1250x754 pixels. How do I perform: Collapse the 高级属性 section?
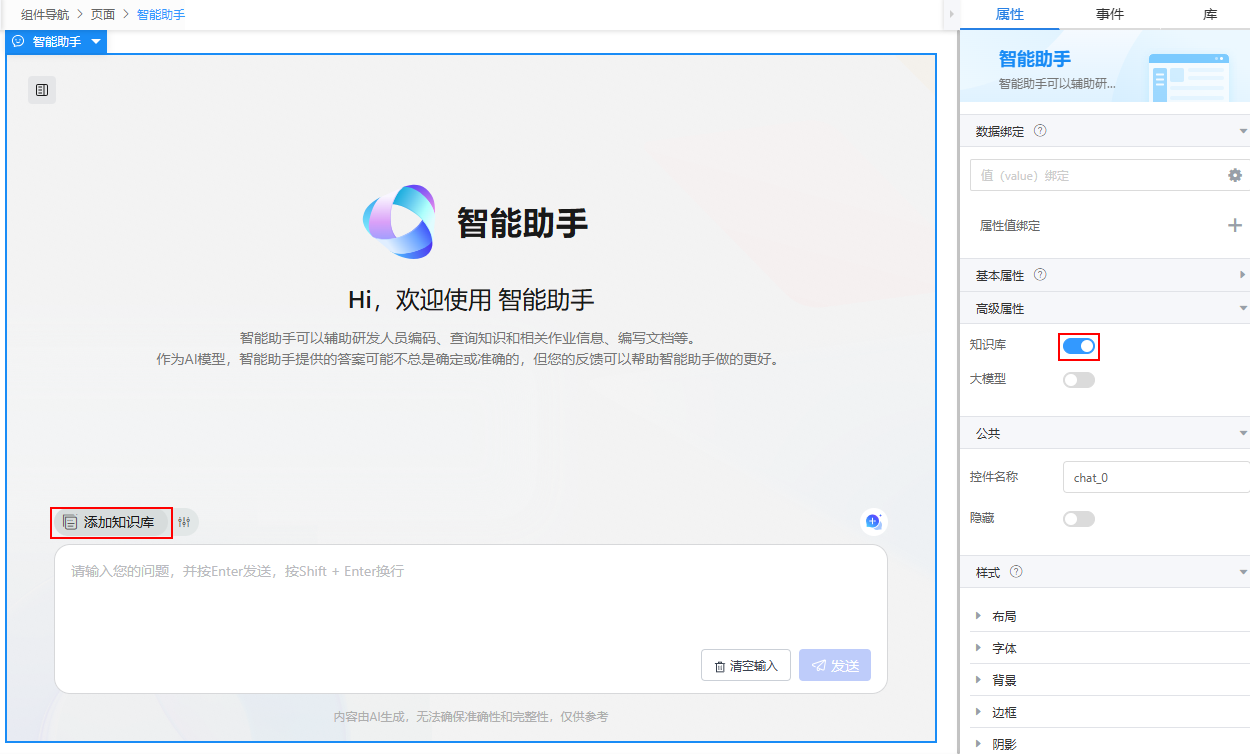1243,309
